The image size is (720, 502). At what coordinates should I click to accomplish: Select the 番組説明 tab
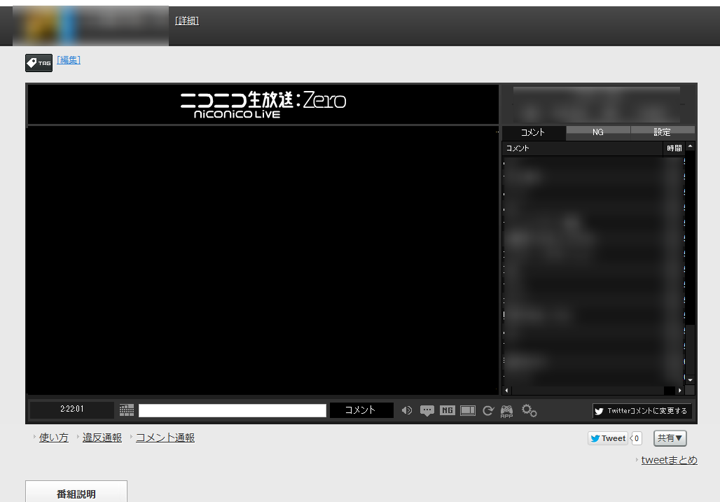[76, 492]
